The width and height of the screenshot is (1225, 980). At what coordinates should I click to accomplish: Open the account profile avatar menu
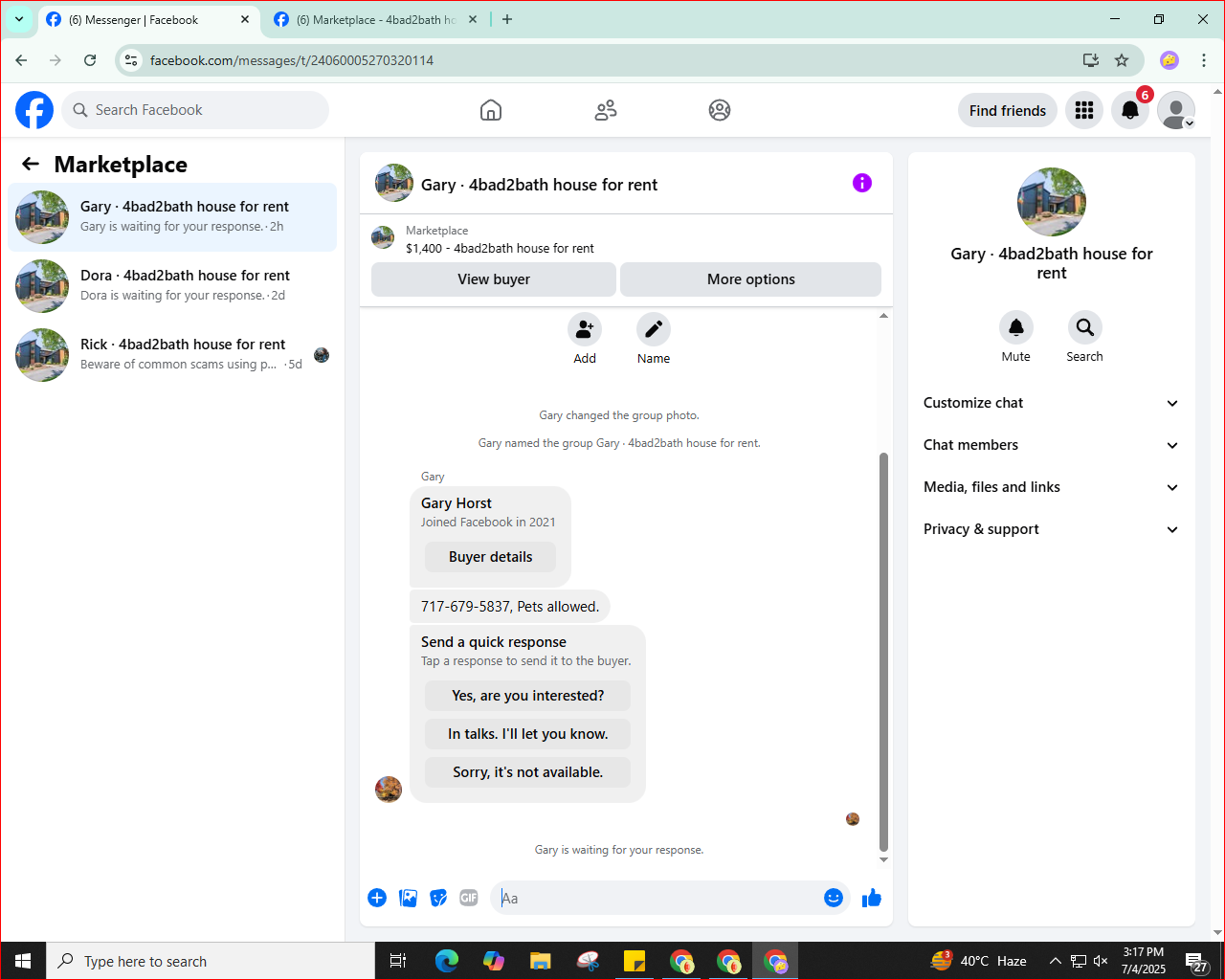[x=1176, y=110]
